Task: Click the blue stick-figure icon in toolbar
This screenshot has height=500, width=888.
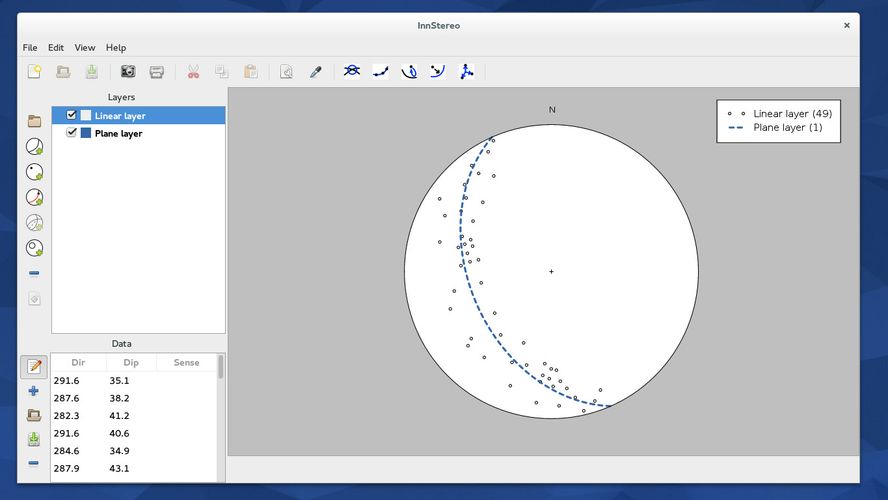Action: 466,72
